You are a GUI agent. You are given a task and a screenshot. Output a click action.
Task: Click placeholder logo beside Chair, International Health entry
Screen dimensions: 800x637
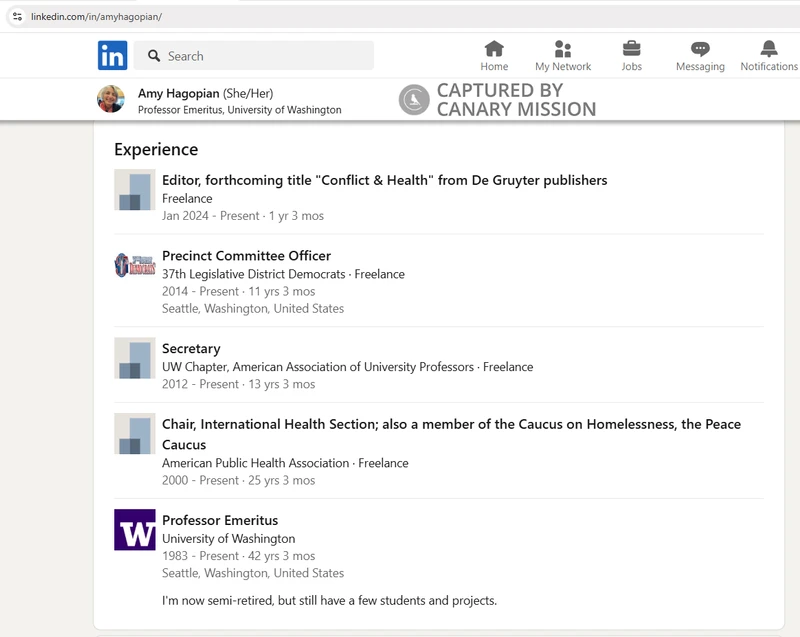(x=135, y=434)
